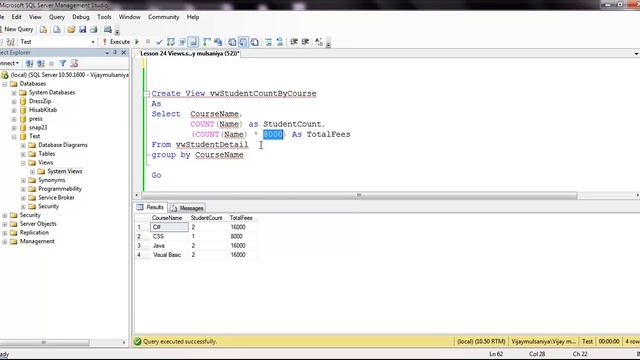Collapse the Test database node

tap(14, 136)
